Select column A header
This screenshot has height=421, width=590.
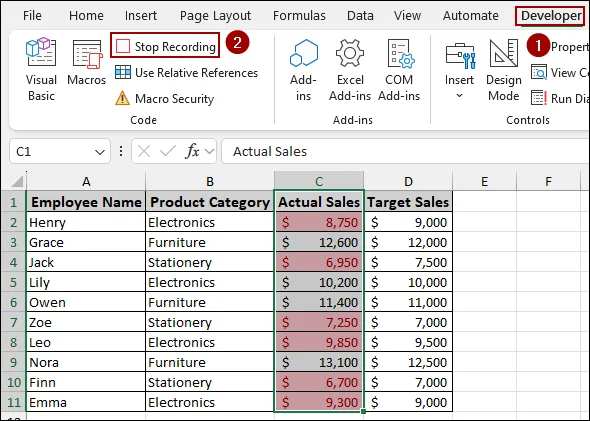pyautogui.click(x=86, y=181)
